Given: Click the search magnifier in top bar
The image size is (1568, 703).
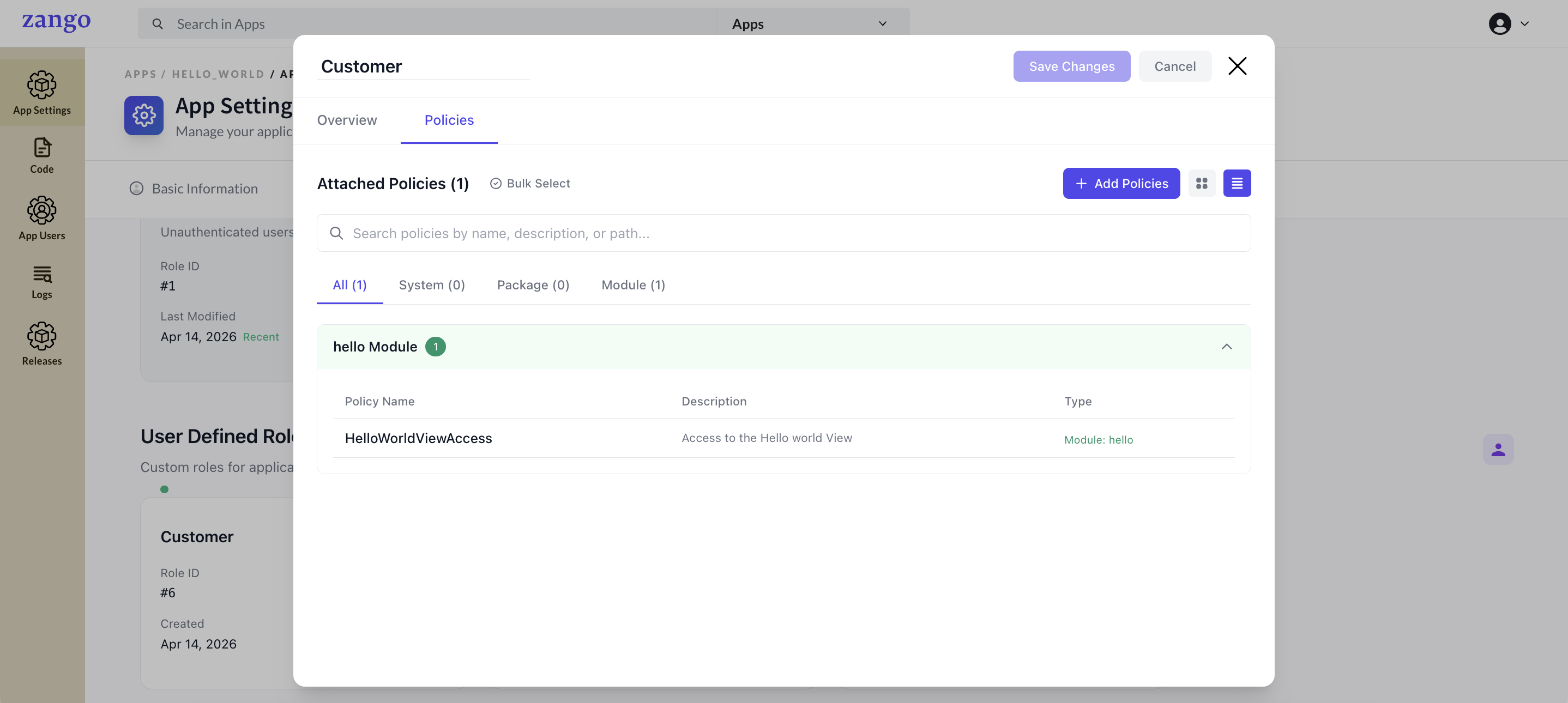Looking at the screenshot, I should [158, 24].
